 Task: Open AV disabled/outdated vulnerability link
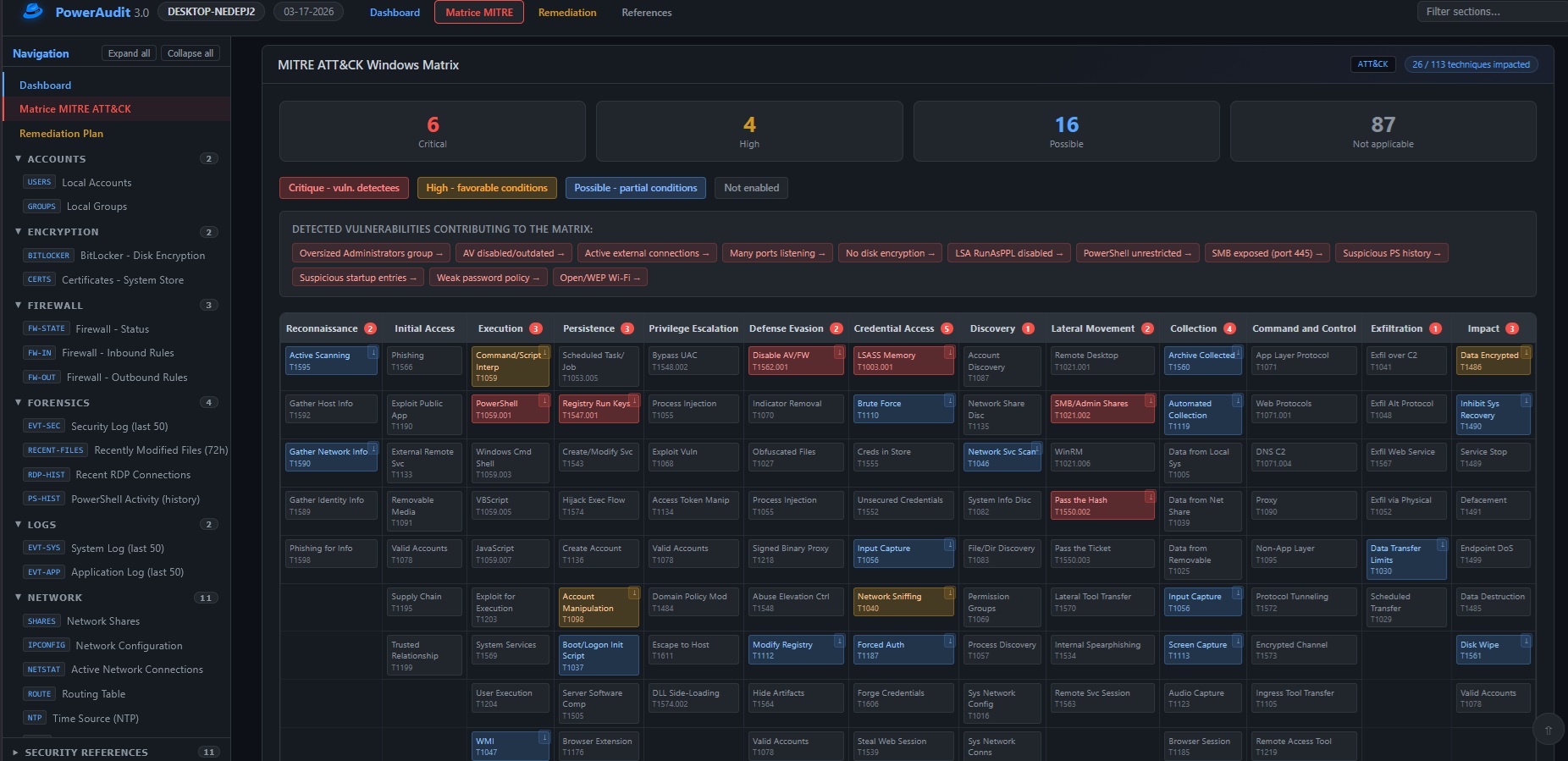514,253
